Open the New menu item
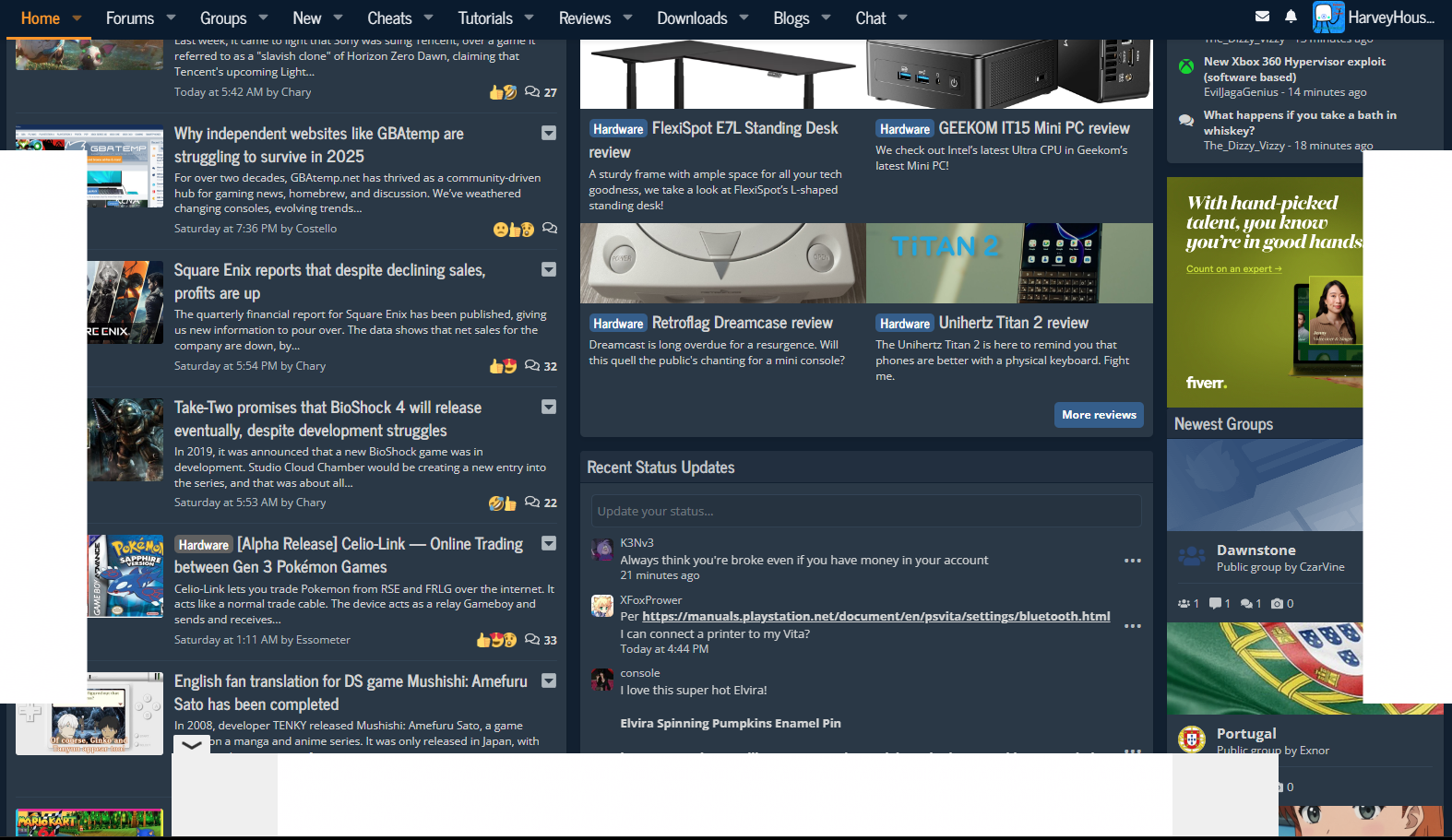 [307, 18]
